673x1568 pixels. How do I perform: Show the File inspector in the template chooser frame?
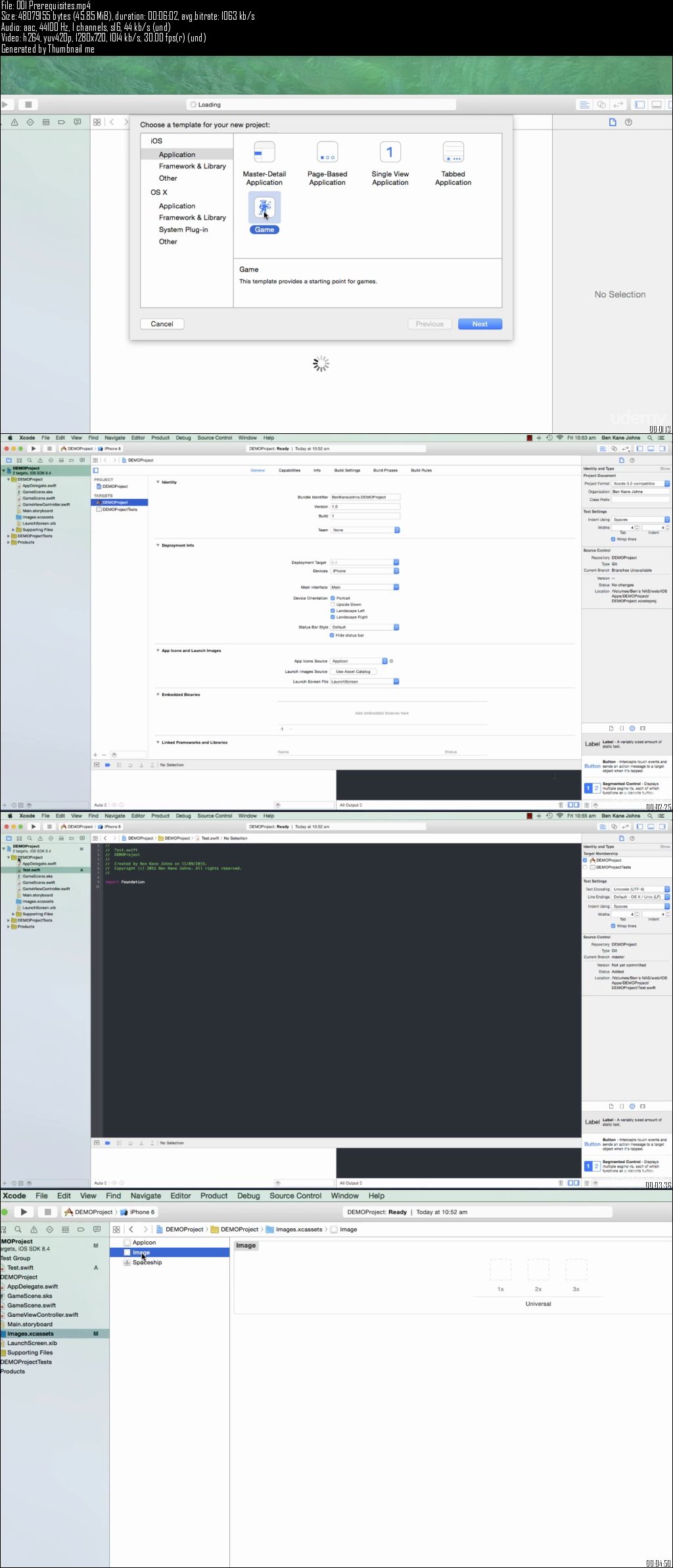[613, 122]
